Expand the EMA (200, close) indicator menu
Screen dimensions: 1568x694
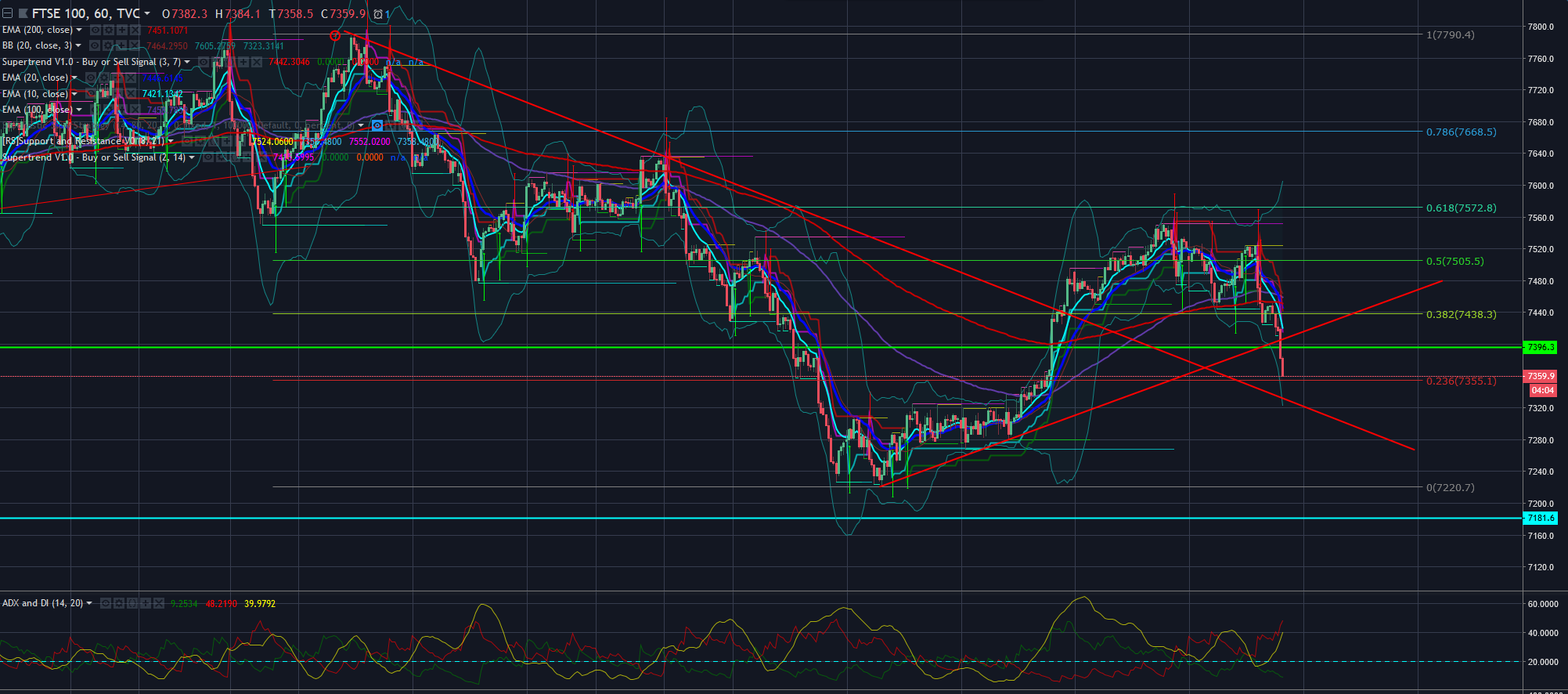point(79,30)
